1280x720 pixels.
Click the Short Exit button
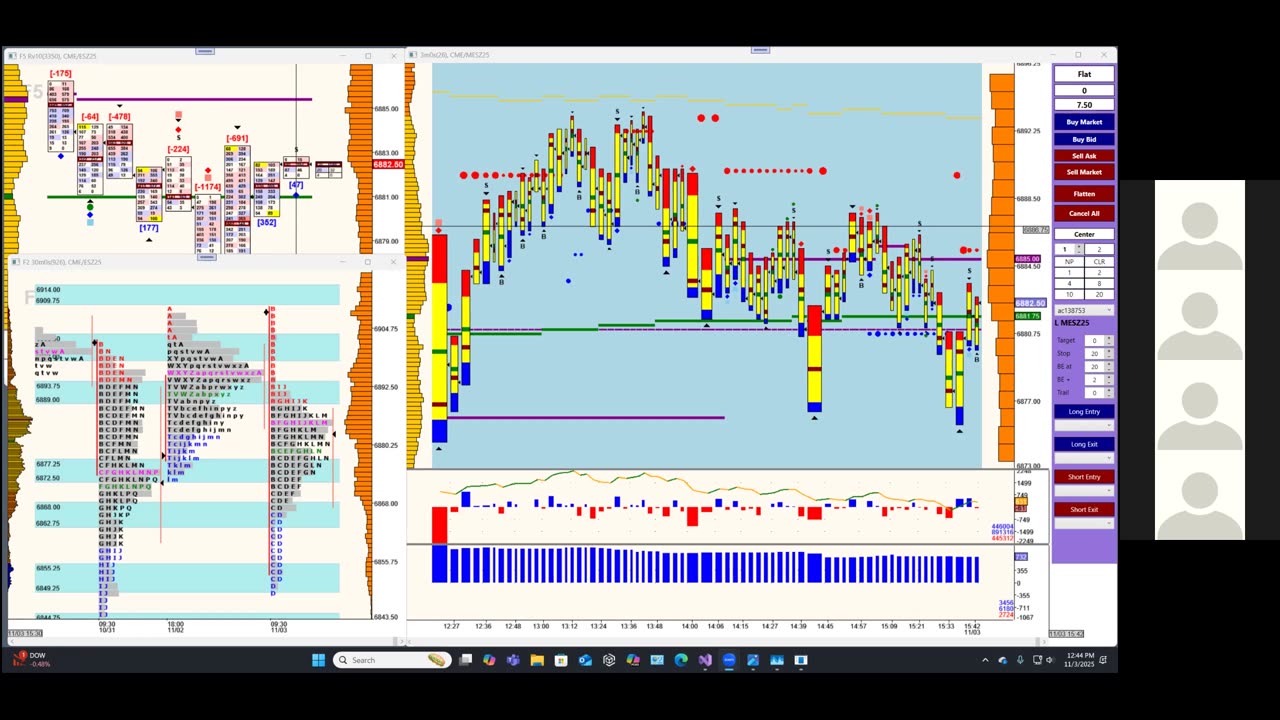[1084, 509]
